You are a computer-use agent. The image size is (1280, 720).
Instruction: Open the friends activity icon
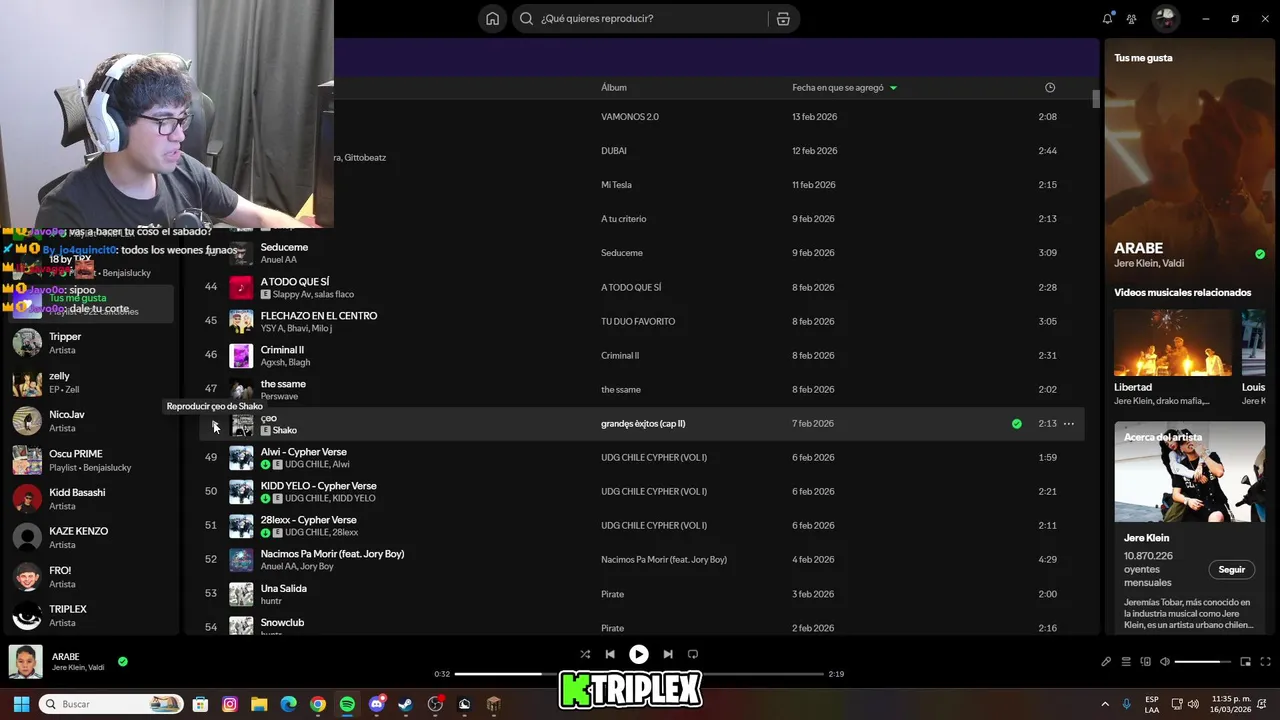(x=1131, y=19)
